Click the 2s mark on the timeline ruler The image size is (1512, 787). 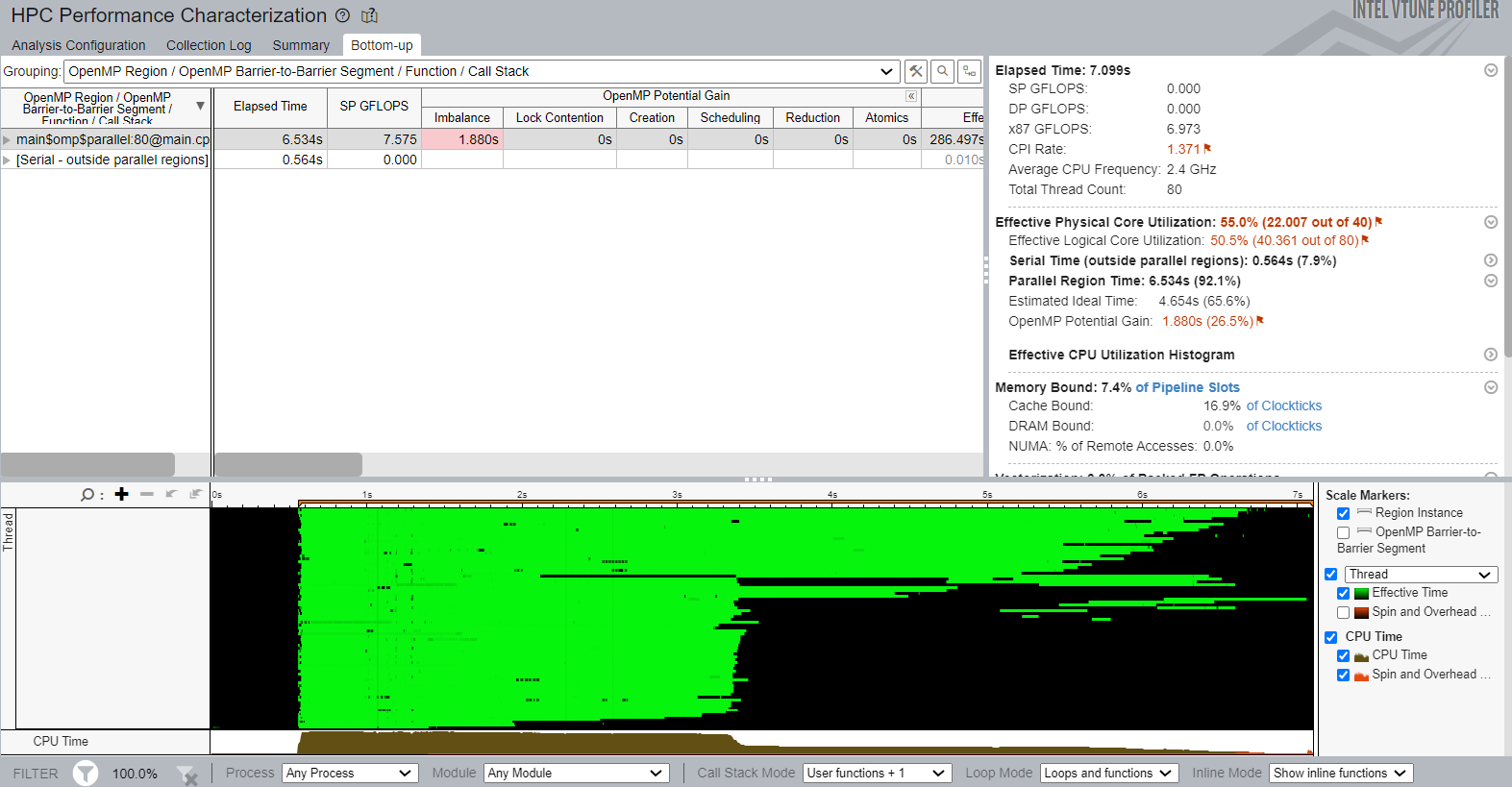(522, 495)
